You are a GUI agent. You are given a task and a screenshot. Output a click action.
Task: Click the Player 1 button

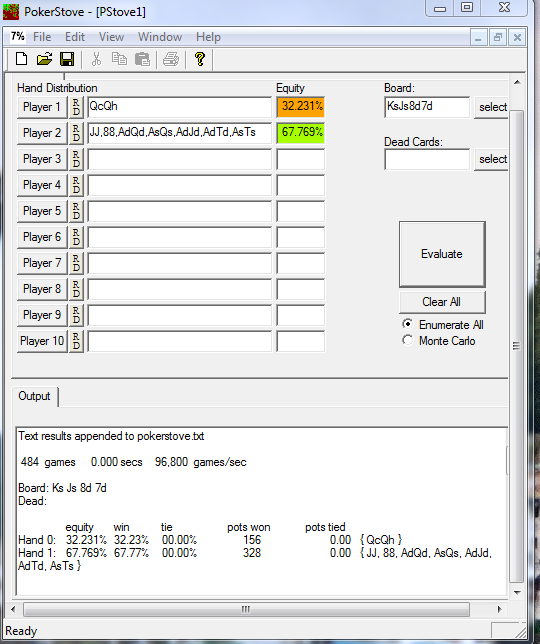click(42, 107)
